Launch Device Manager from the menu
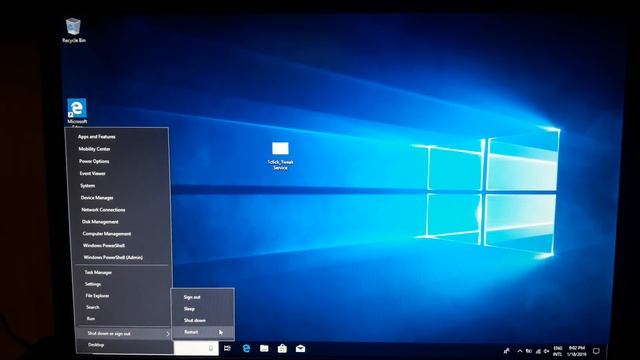Viewport: 640px width, 360px height. tap(97, 198)
